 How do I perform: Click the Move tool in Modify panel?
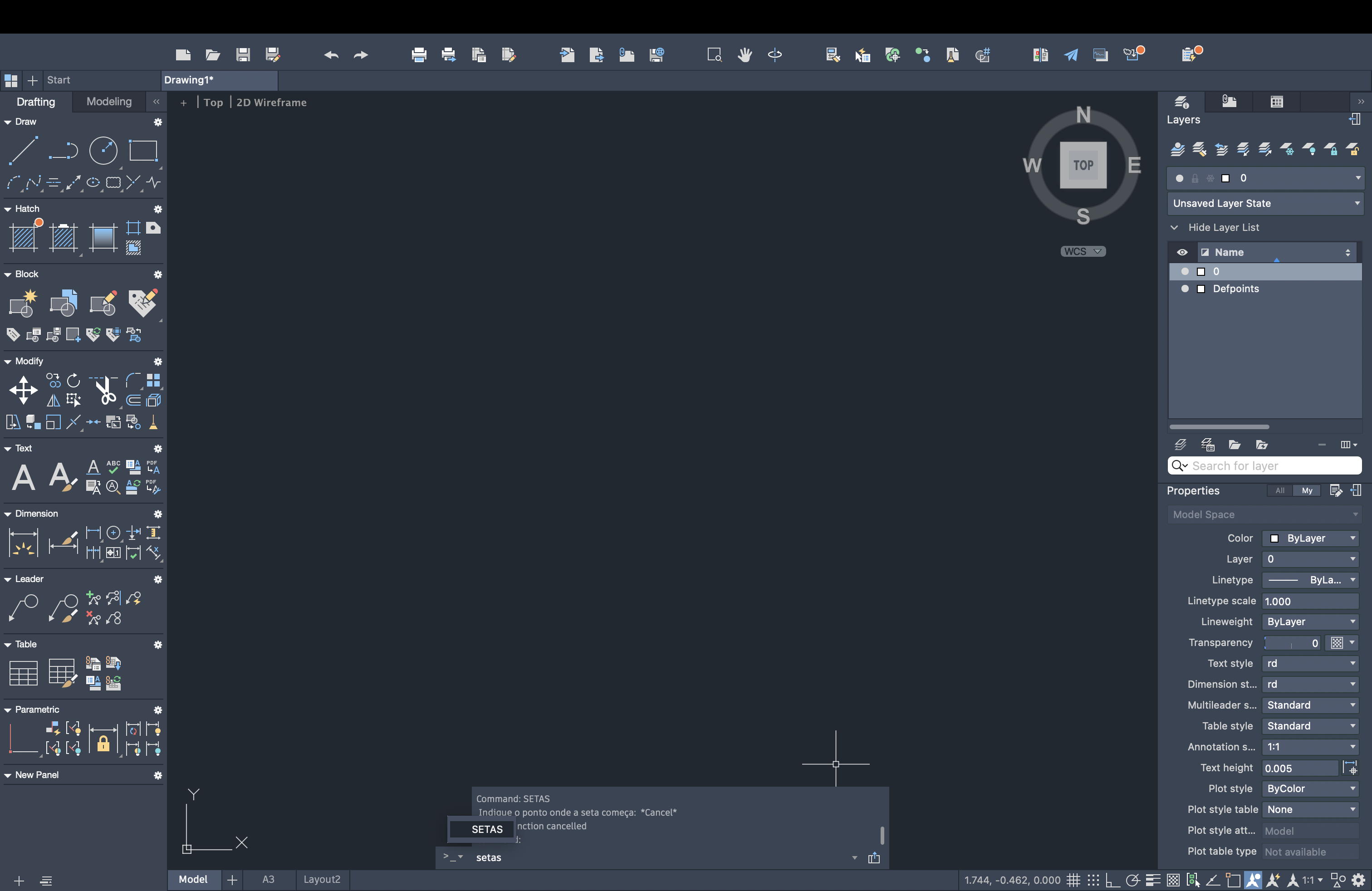23,390
